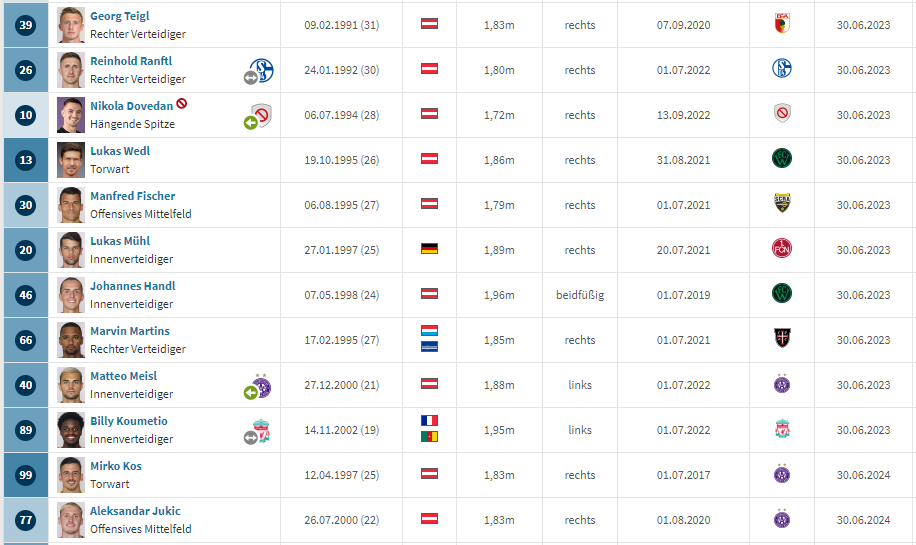Open Georg Teigl player profile
Screen dimensions: 916x545
point(120,16)
